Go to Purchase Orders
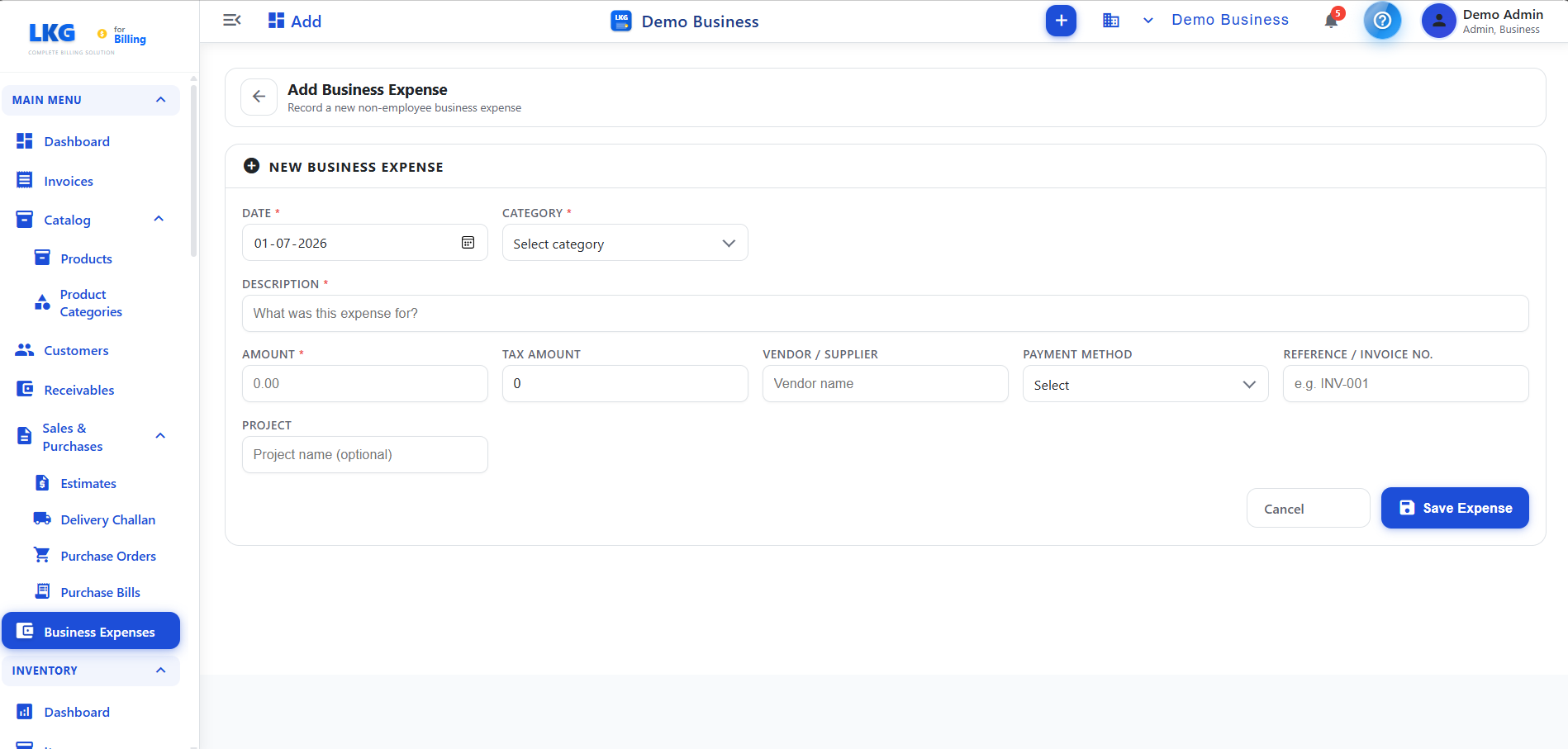This screenshot has width=1568, height=749. (x=108, y=556)
